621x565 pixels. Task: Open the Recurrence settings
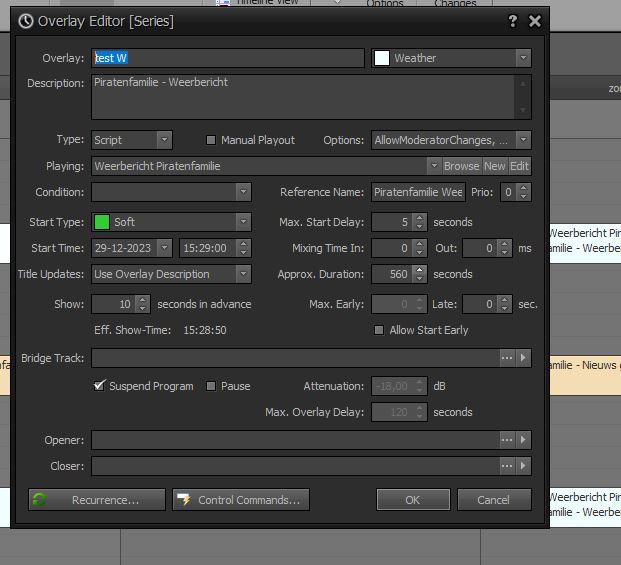97,500
